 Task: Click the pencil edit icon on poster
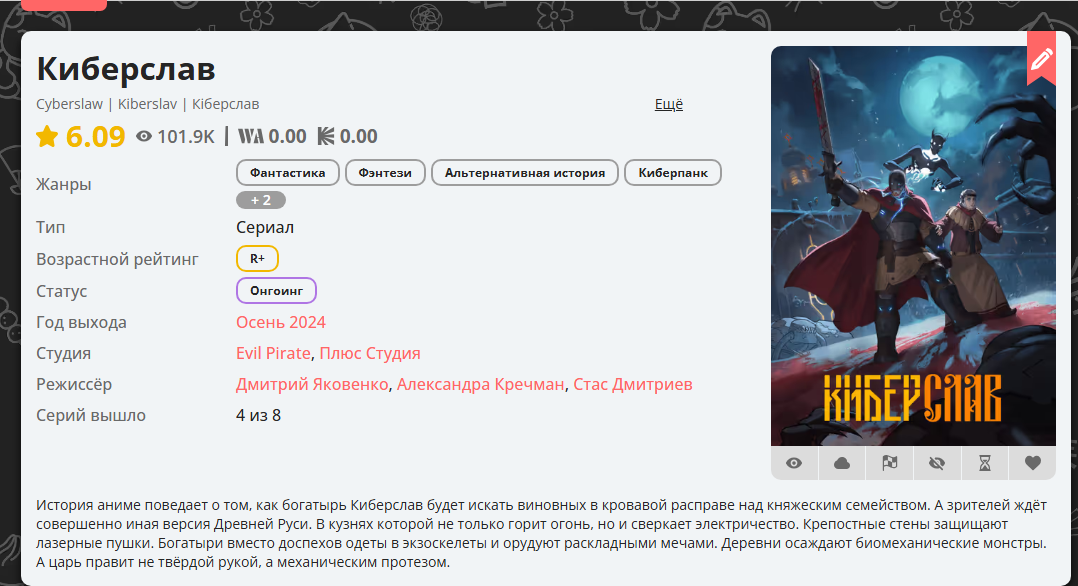coord(1041,59)
